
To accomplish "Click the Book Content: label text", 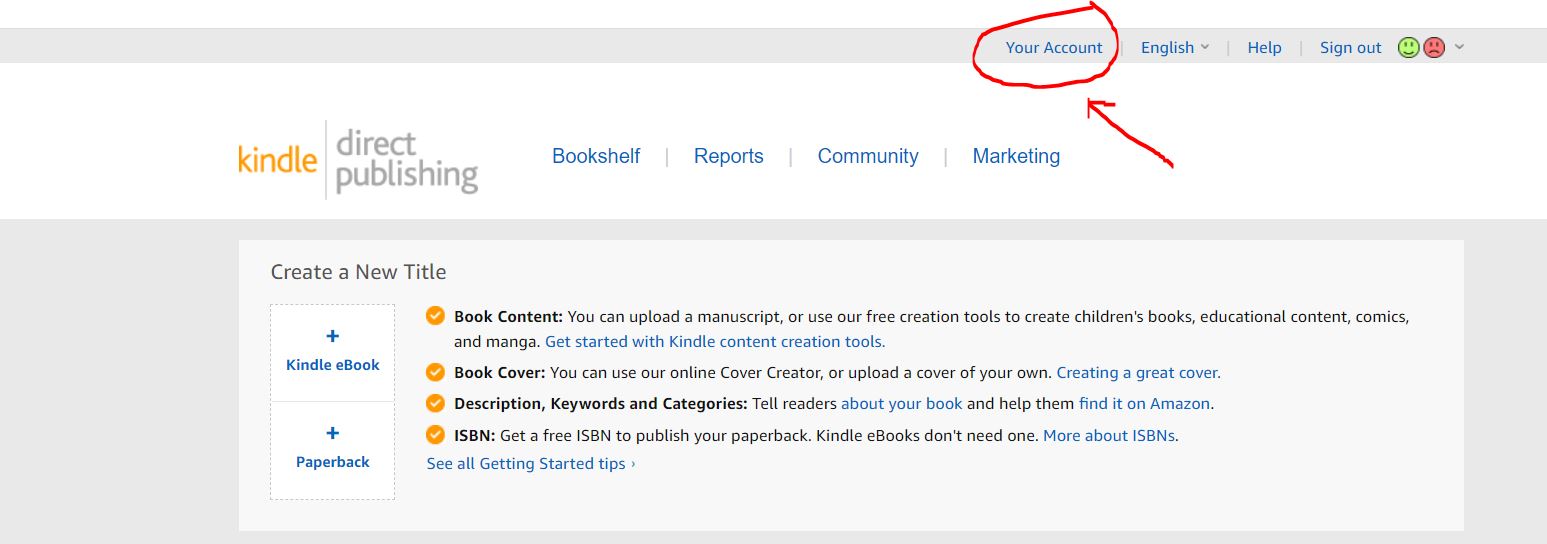I will coord(508,316).
